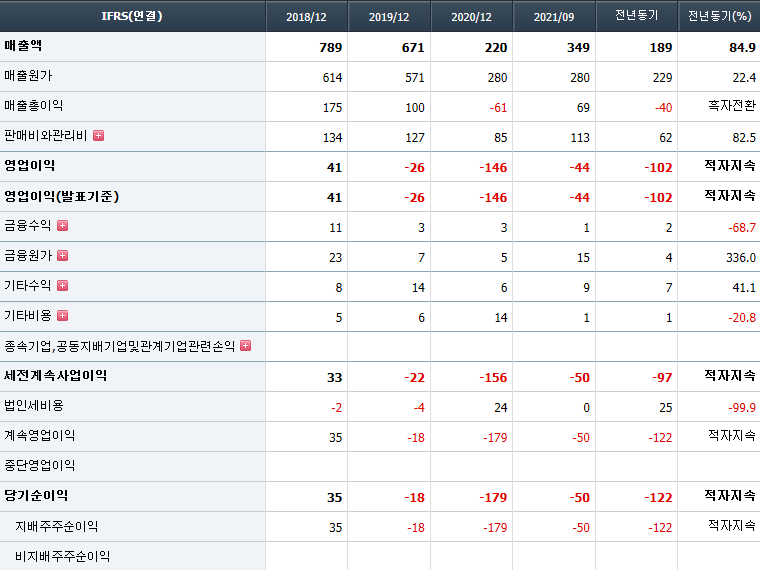Screen dimensions: 760x570
Task: Click 매출총이익 value 69 for 2021/09
Action: [x=583, y=108]
